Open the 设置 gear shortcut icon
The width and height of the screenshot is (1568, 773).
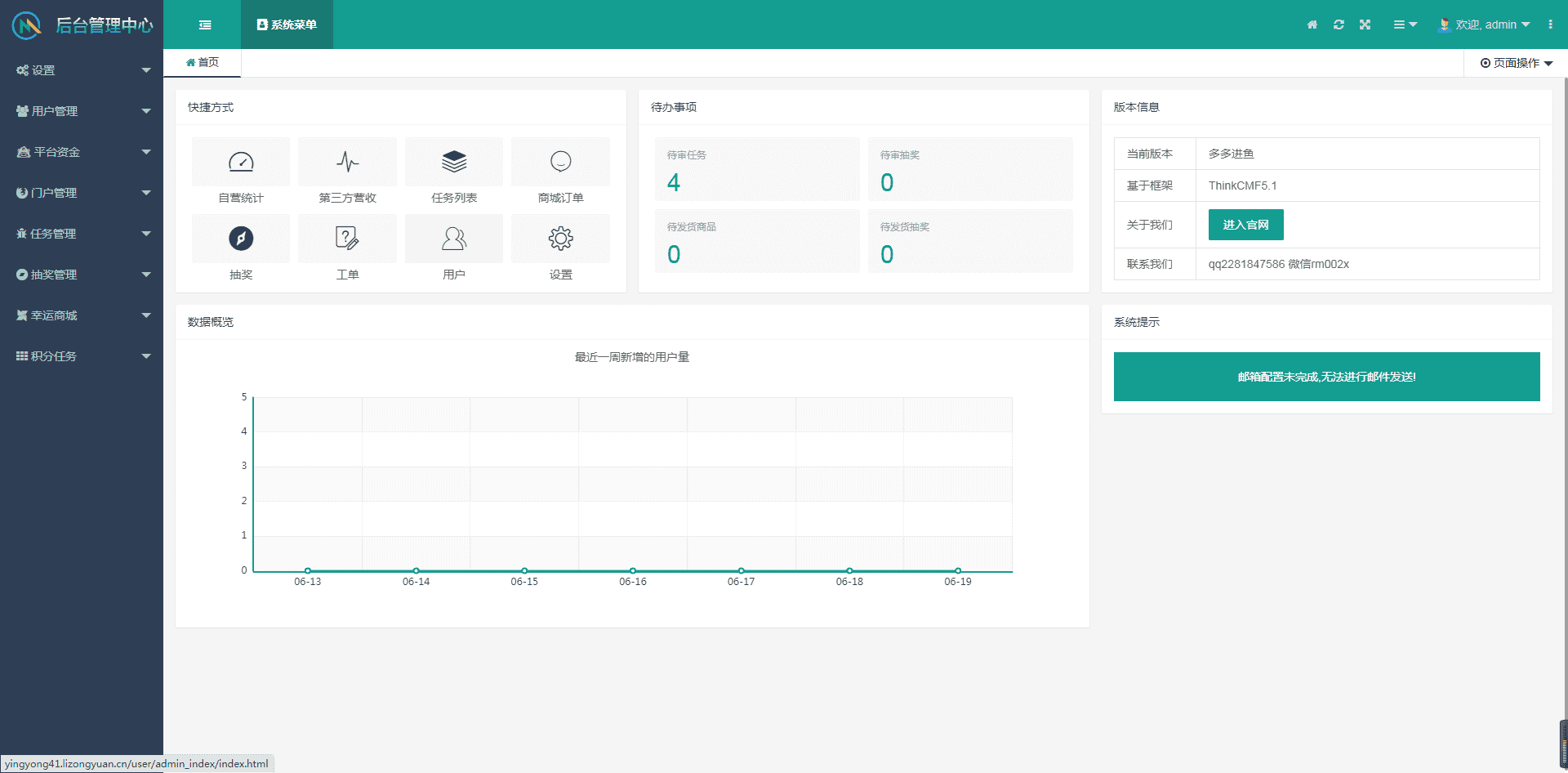point(560,239)
